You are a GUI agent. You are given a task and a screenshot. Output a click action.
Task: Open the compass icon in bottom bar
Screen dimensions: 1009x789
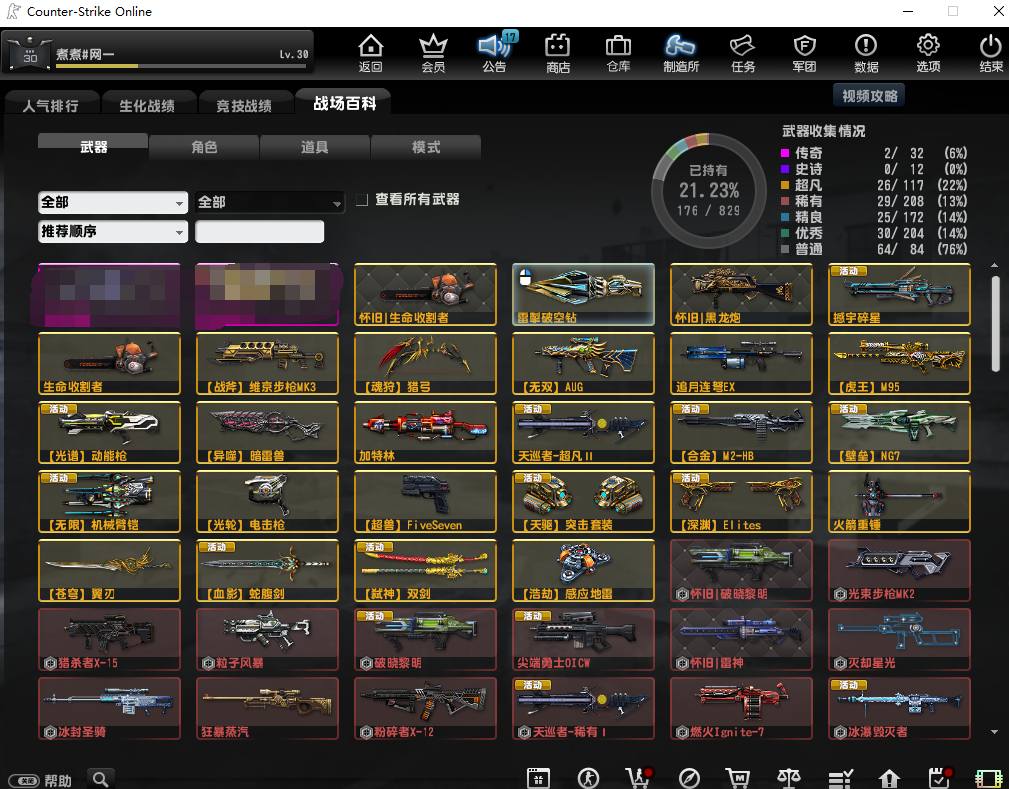coord(689,778)
